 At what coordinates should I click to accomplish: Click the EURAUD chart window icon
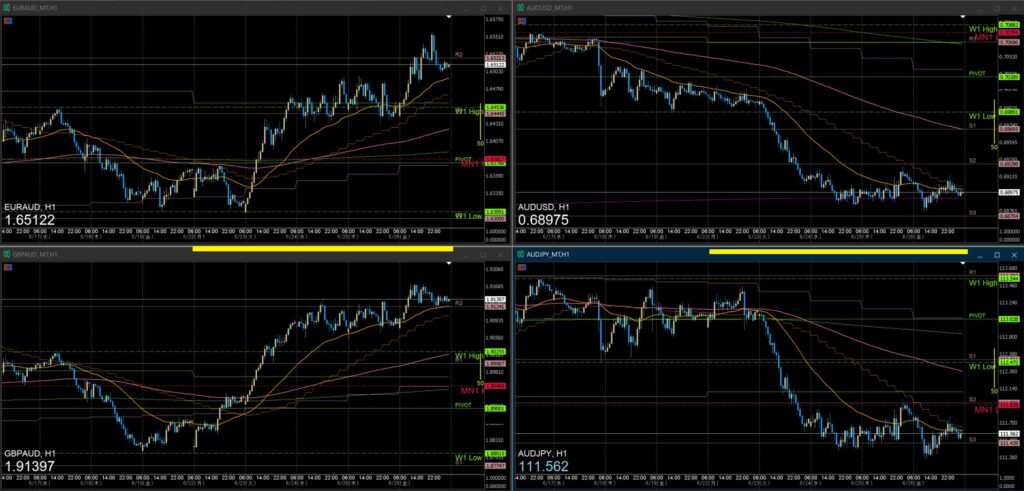(x=6, y=8)
